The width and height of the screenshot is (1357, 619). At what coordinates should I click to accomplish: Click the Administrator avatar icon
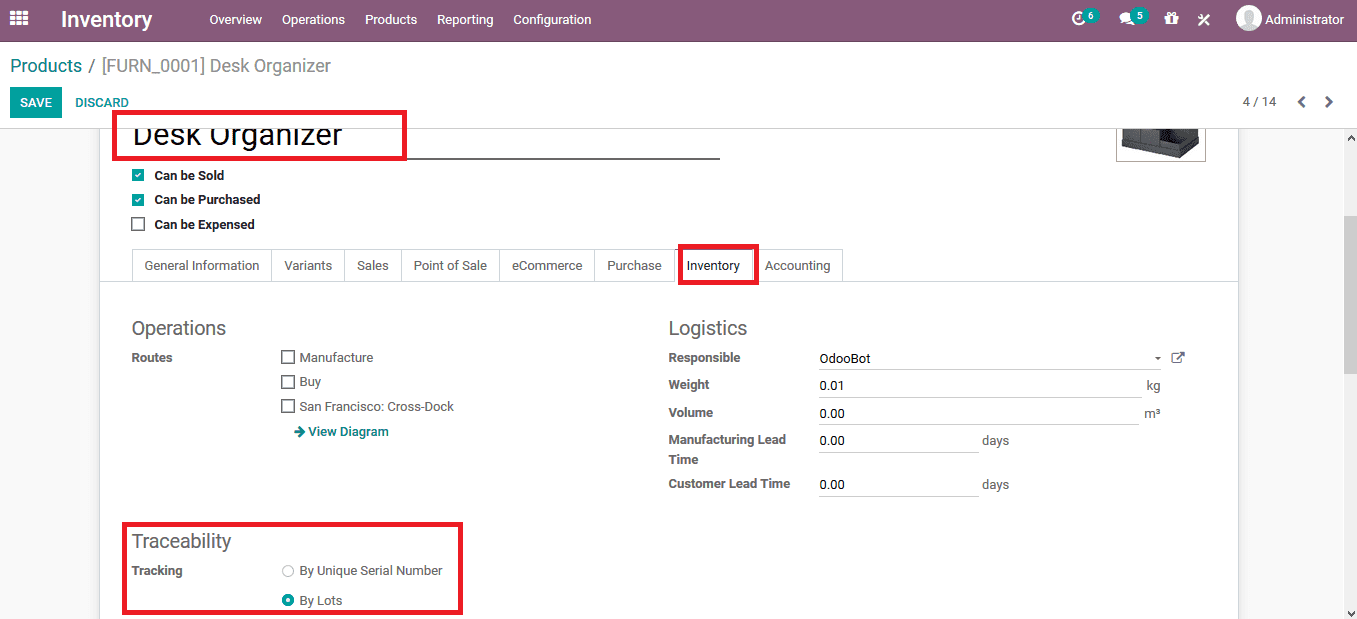point(1248,19)
